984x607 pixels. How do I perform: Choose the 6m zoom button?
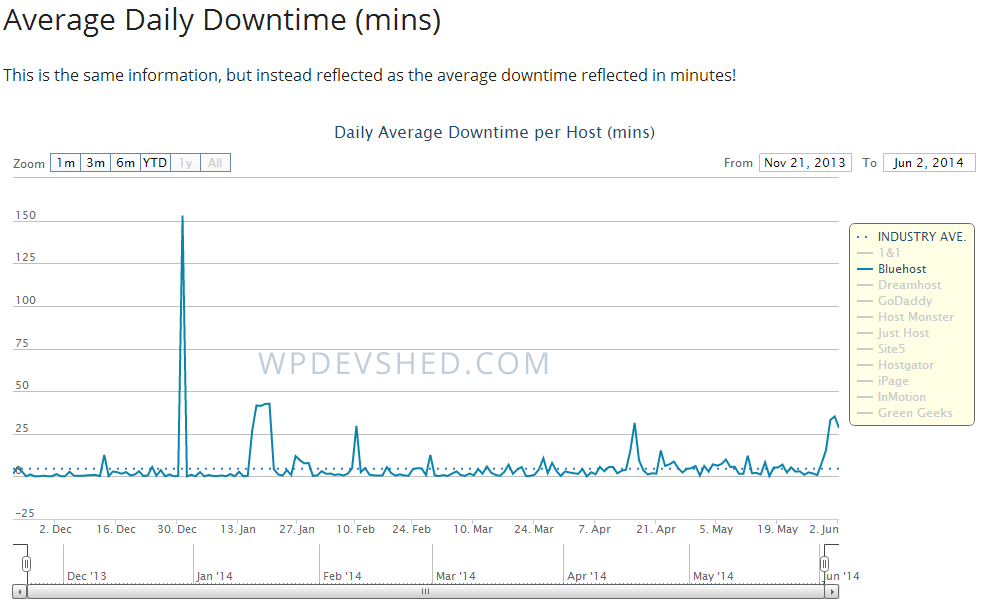tap(125, 163)
